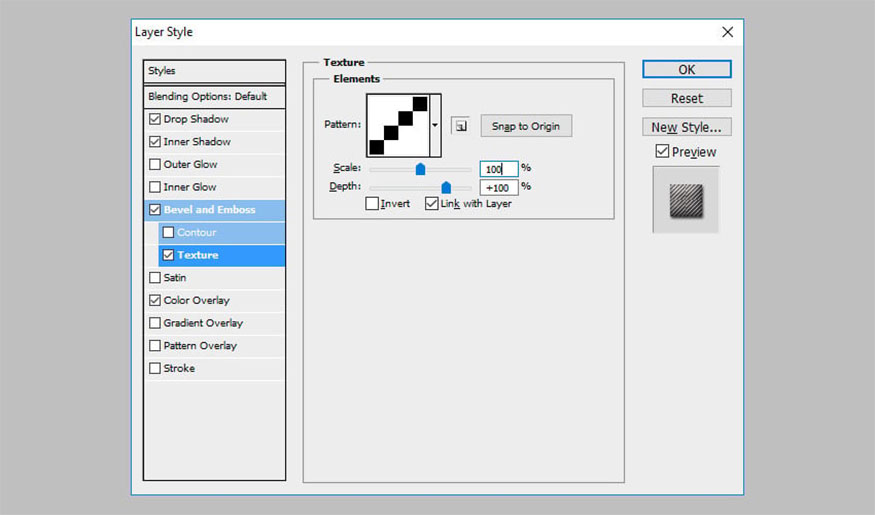Select Blending Options: Default entry
The height and width of the screenshot is (515, 875).
[x=207, y=97]
